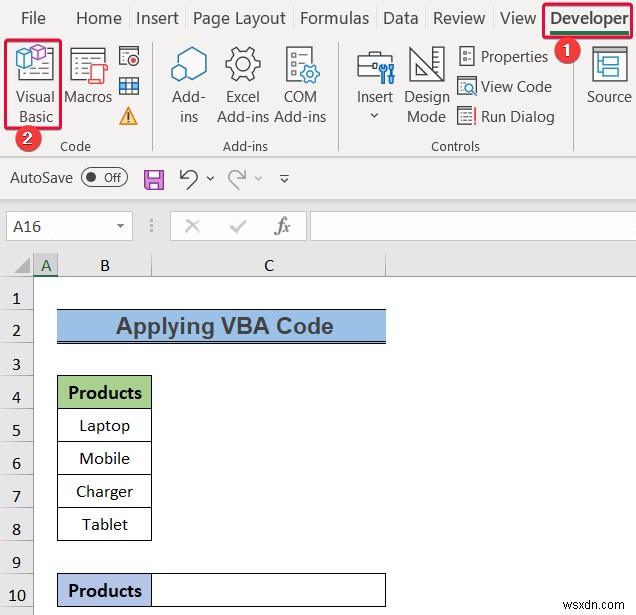Screen dimensions: 636x615
Task: Cancel formula entry with the X
Action: [192, 226]
